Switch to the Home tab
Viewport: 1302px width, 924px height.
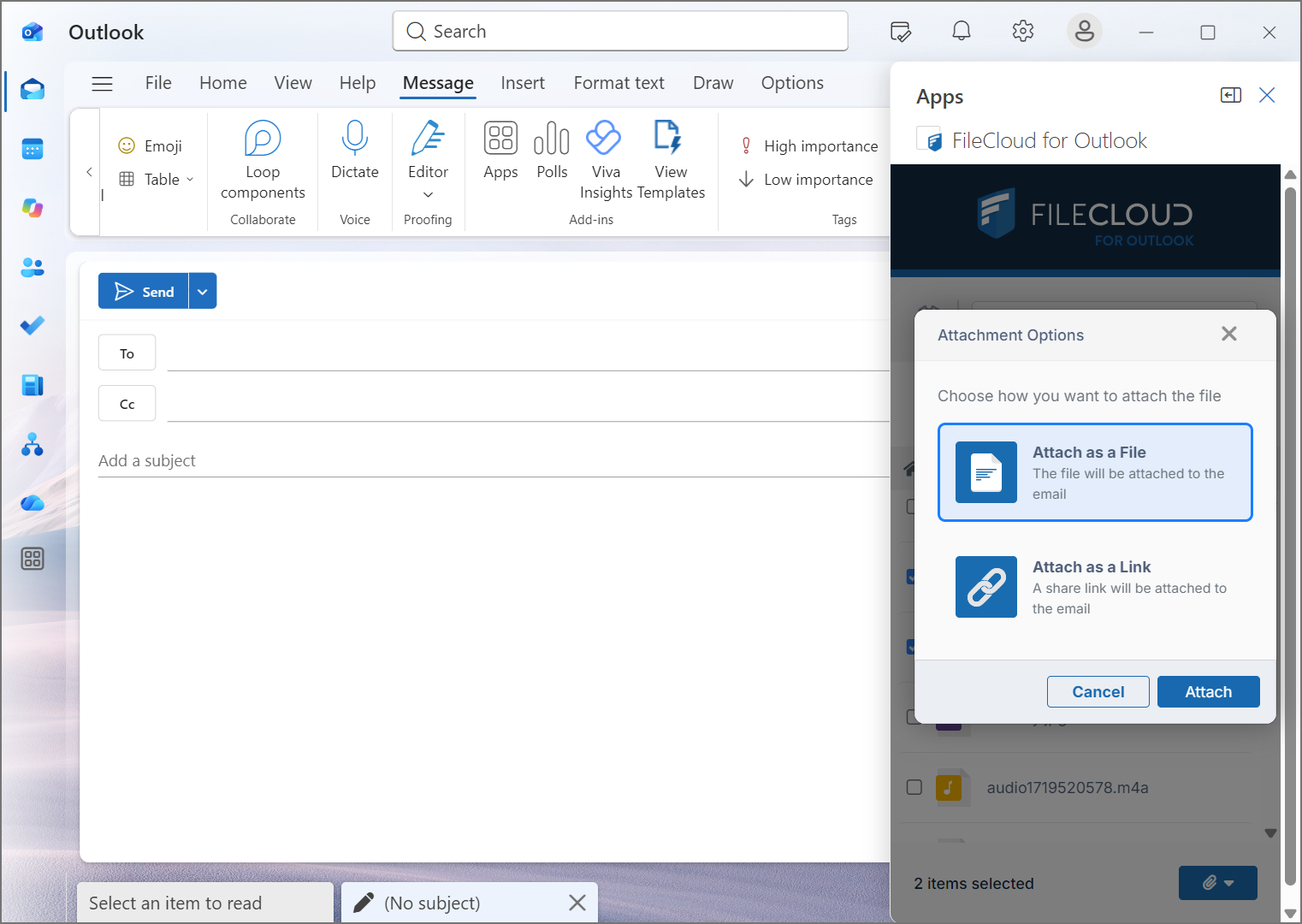pyautogui.click(x=223, y=83)
